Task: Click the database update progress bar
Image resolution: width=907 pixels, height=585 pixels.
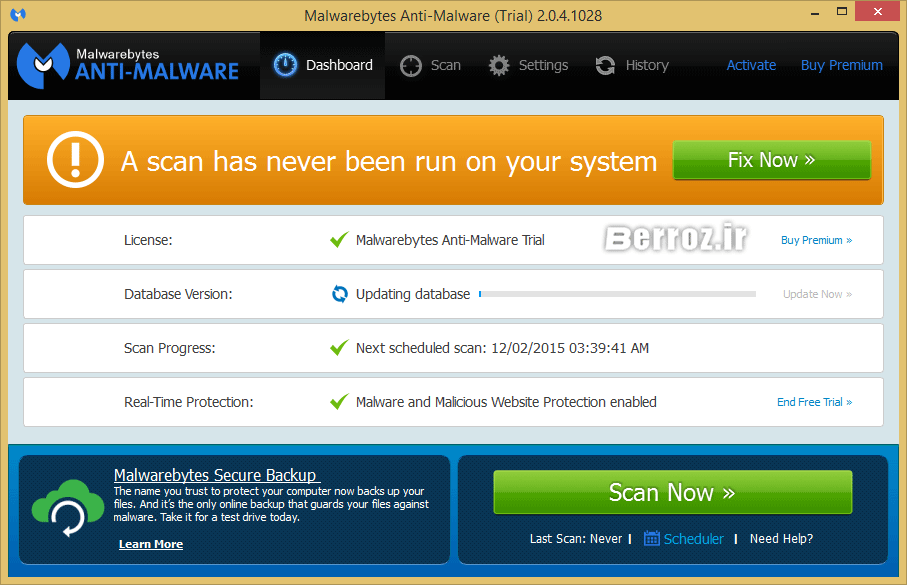Action: pyautogui.click(x=617, y=294)
